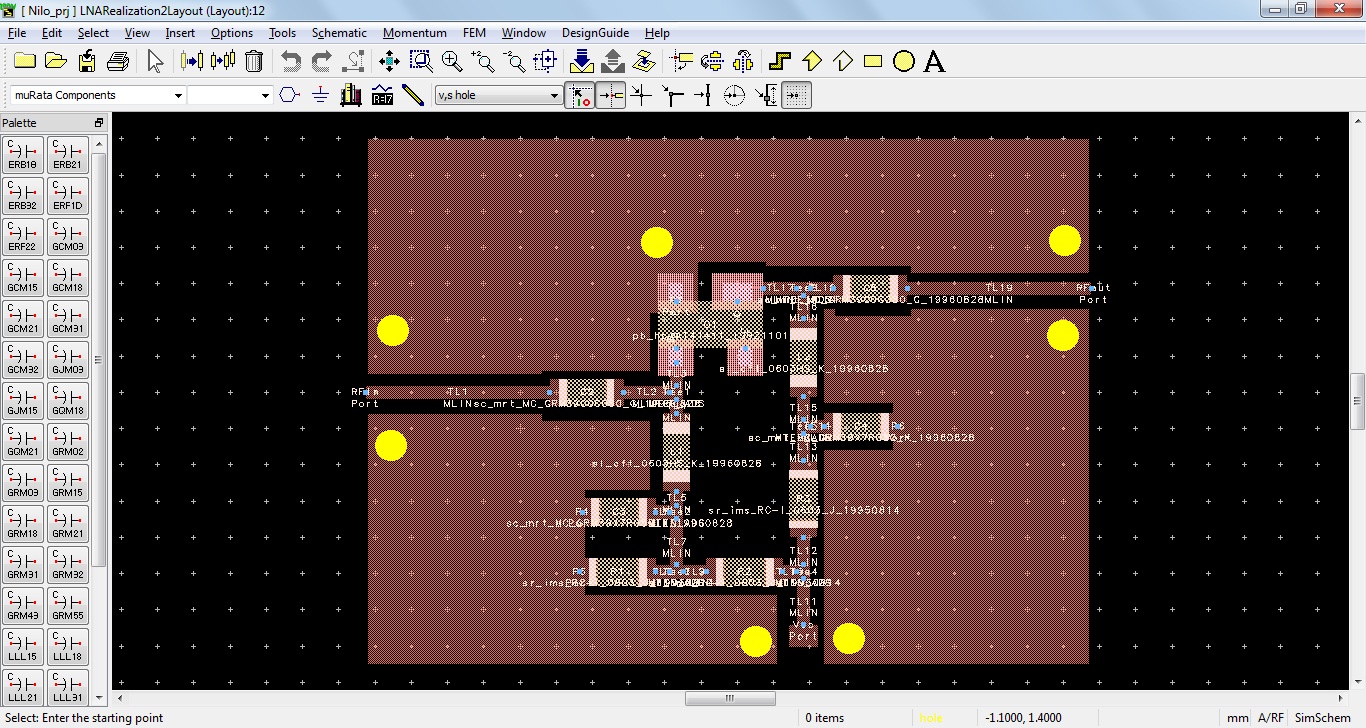
Task: Open the muRata Components palette dropdown
Action: coord(178,95)
